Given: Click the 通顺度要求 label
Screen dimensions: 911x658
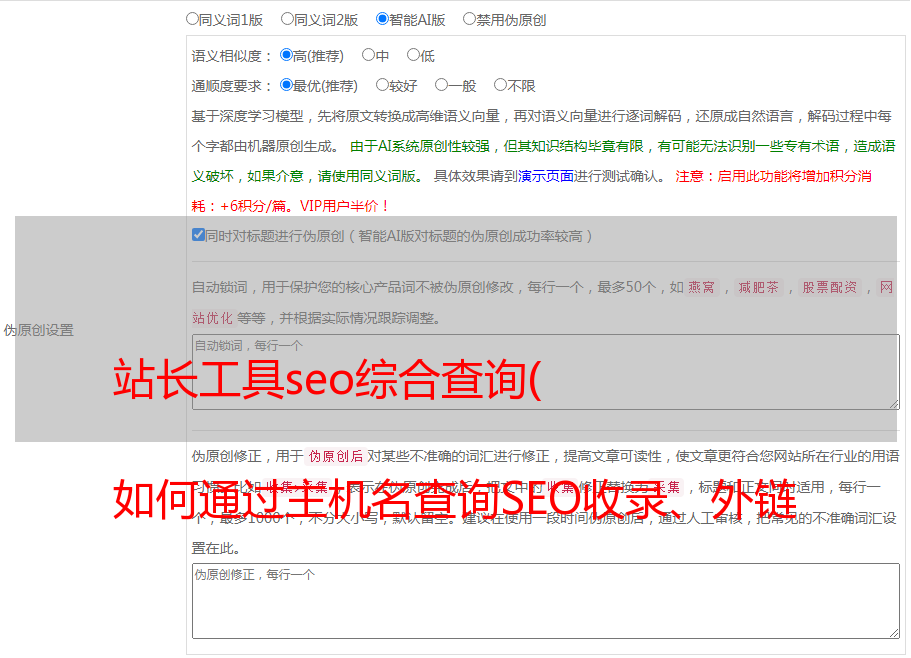Looking at the screenshot, I should (x=231, y=86).
